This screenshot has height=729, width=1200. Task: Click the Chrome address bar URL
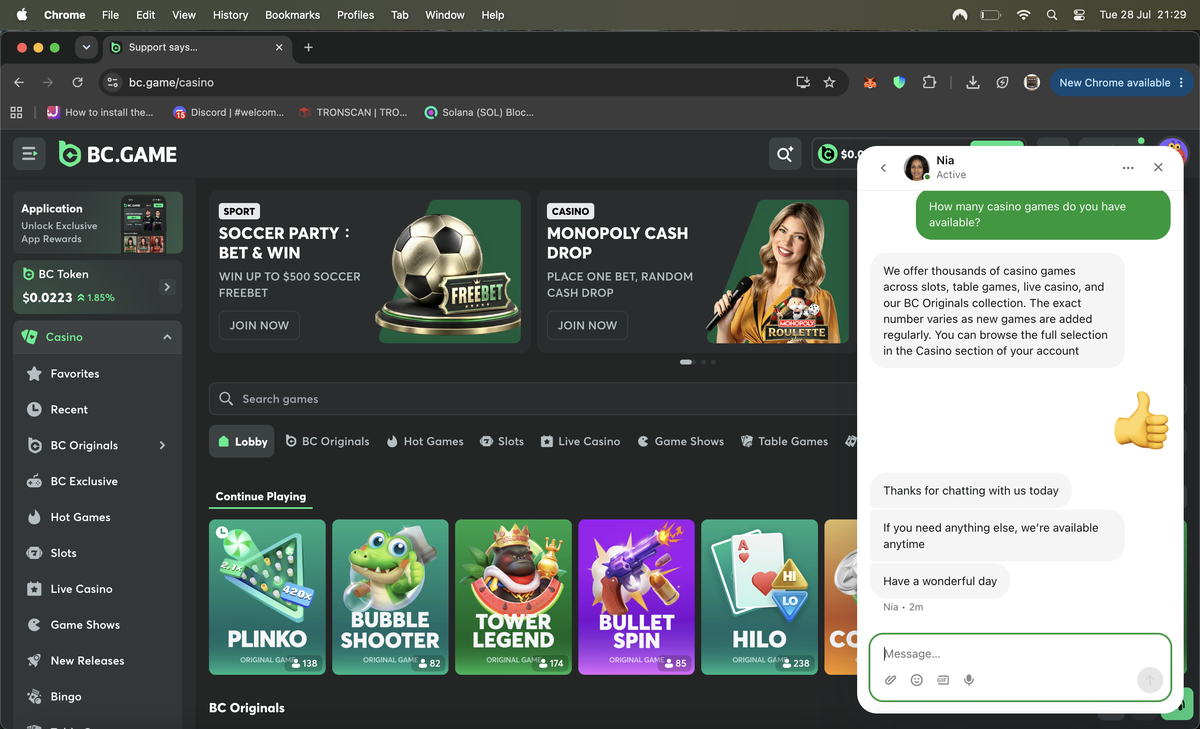coord(171,82)
